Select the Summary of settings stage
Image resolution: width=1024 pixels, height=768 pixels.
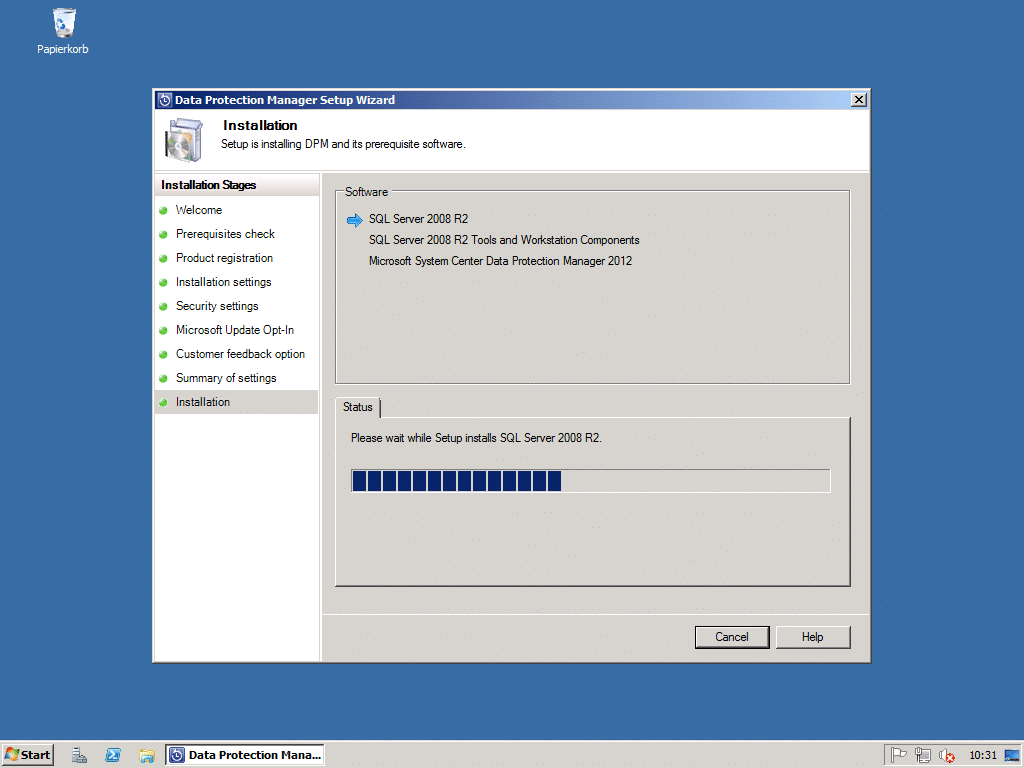click(x=226, y=378)
